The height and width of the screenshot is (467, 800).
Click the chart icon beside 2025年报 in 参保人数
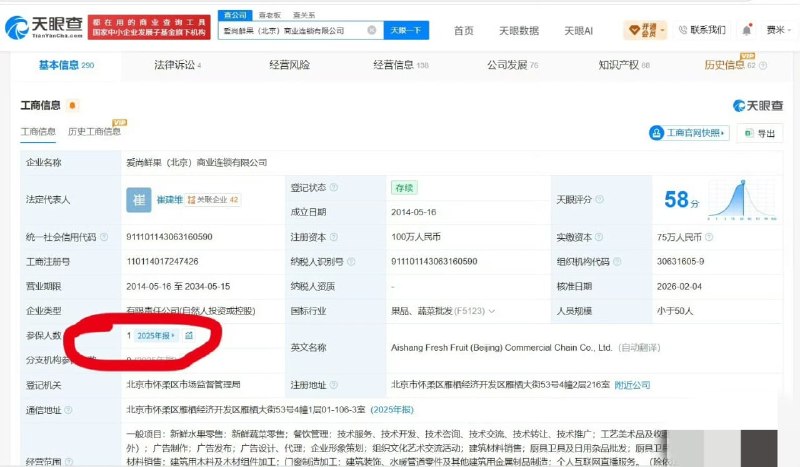[x=189, y=335]
